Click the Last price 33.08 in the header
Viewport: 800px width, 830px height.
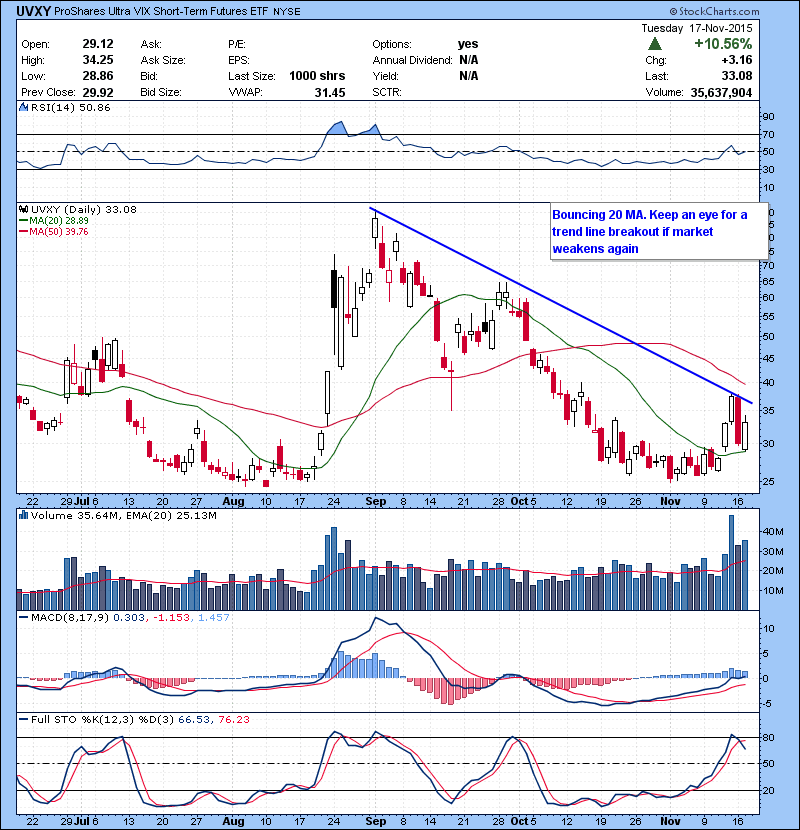pyautogui.click(x=736, y=76)
